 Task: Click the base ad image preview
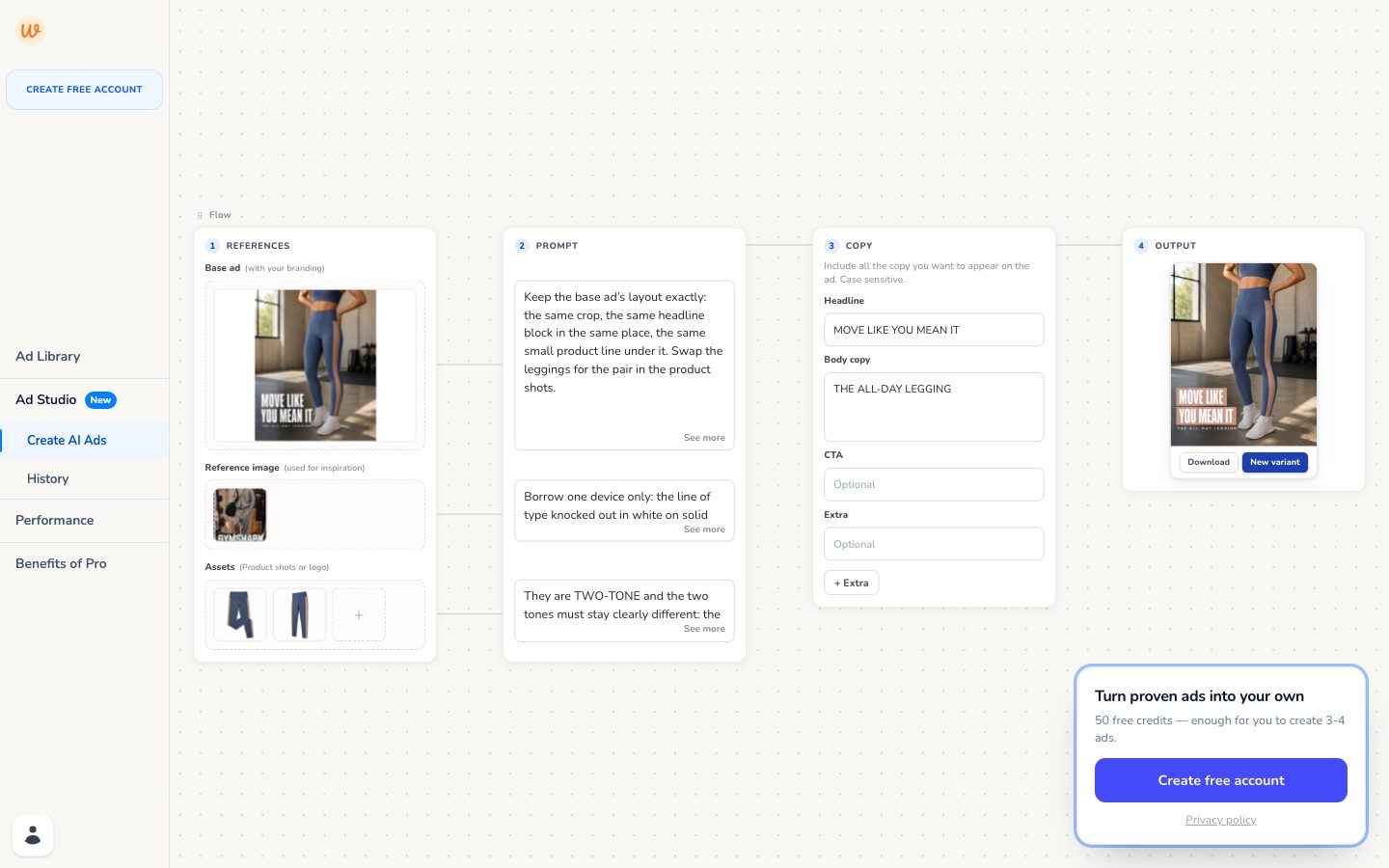315,366
